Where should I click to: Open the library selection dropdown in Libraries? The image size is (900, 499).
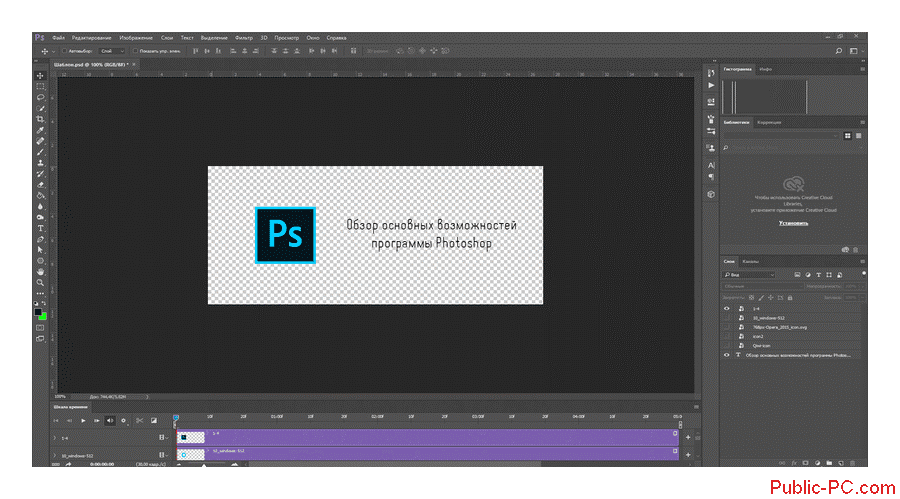781,136
